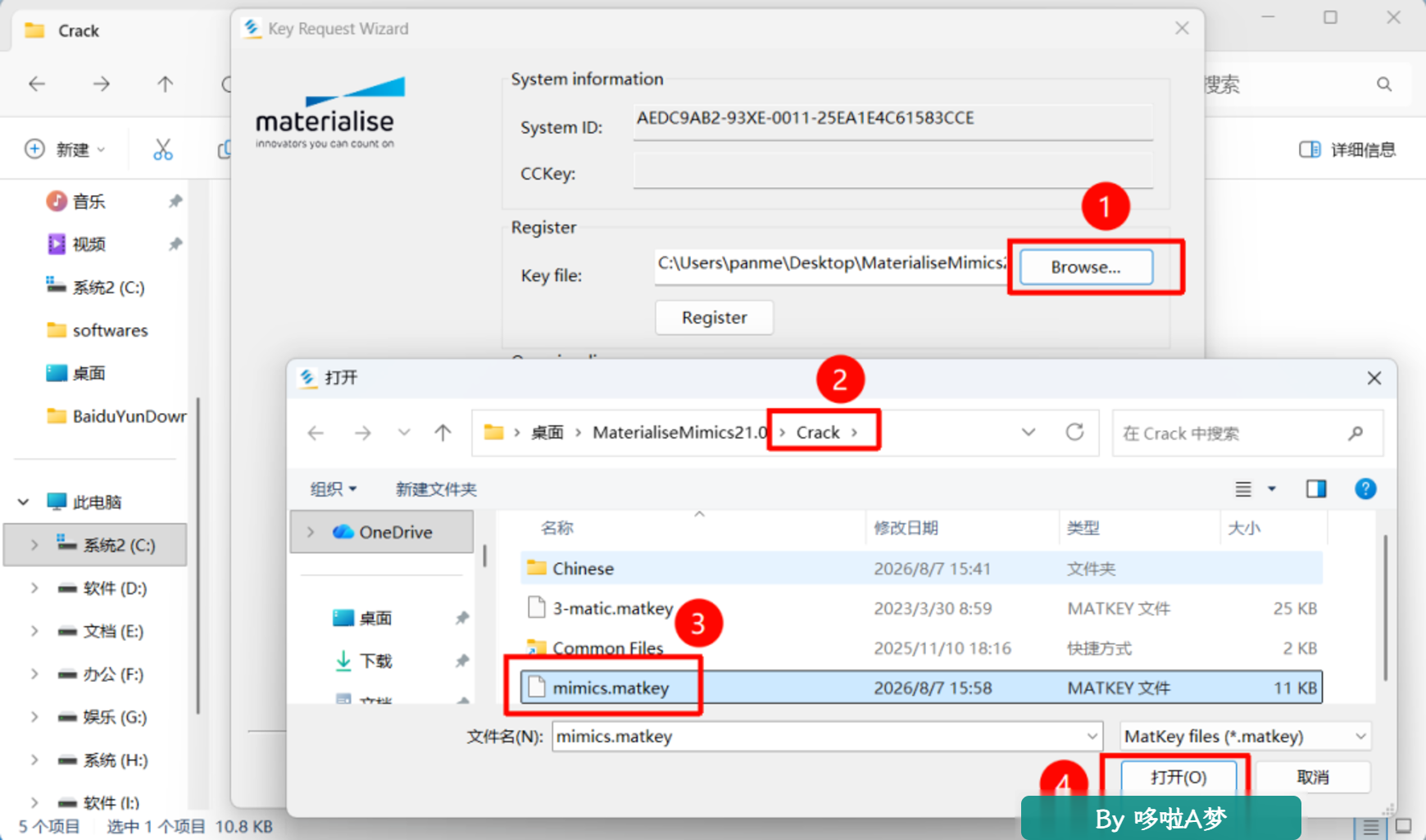Click the Key file path field
Viewport: 1426px width, 840px height.
coord(831,266)
